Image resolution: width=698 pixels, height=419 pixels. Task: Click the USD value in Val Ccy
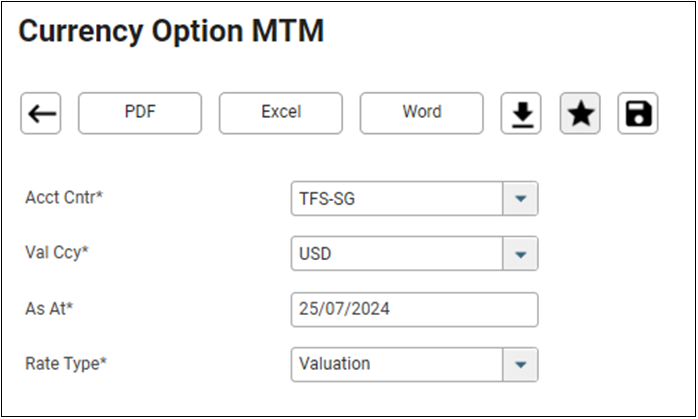point(315,254)
